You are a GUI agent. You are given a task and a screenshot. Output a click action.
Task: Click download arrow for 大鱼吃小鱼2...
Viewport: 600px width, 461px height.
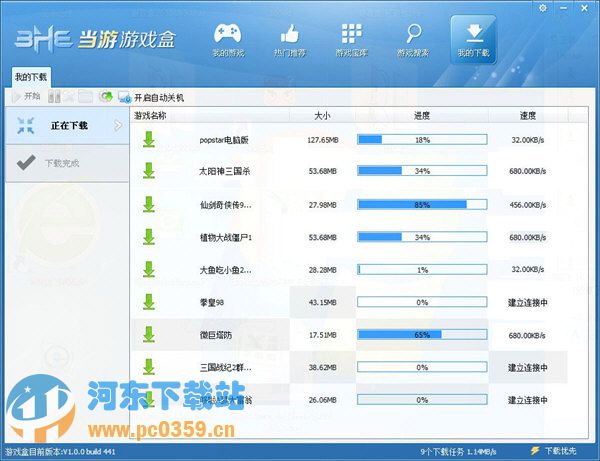tap(149, 270)
